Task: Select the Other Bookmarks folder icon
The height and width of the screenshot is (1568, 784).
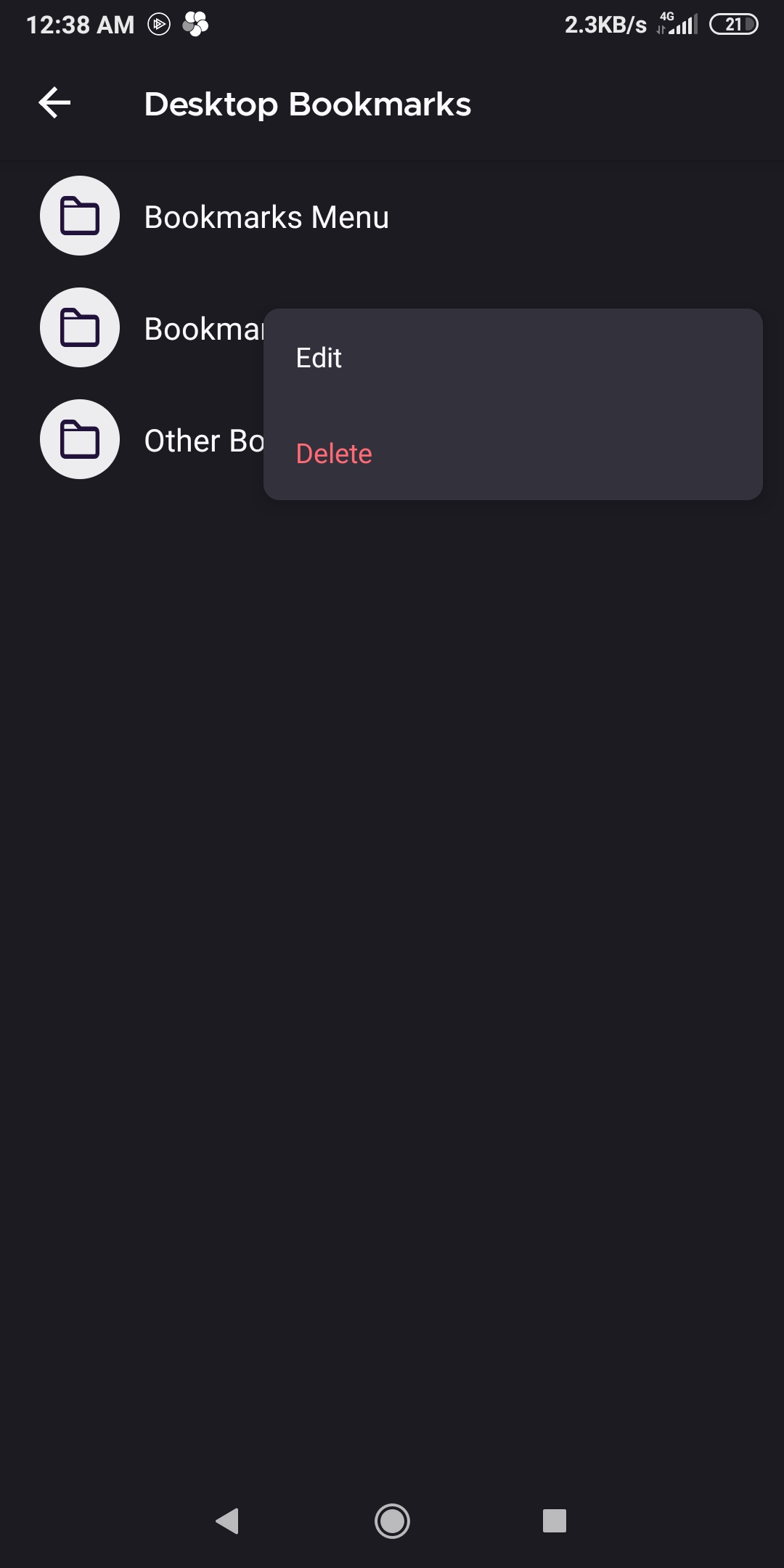Action: tap(80, 439)
